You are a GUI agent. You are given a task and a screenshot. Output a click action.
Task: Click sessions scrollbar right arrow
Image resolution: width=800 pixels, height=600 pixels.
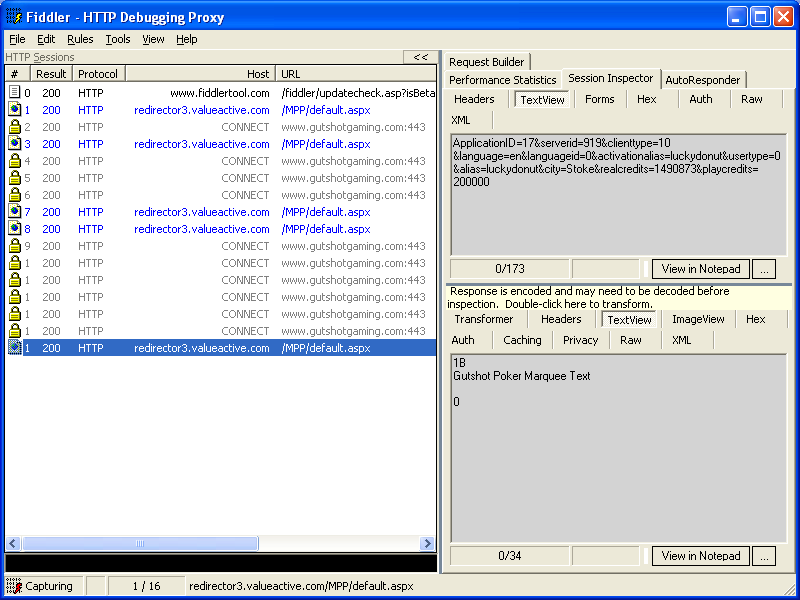[428, 543]
